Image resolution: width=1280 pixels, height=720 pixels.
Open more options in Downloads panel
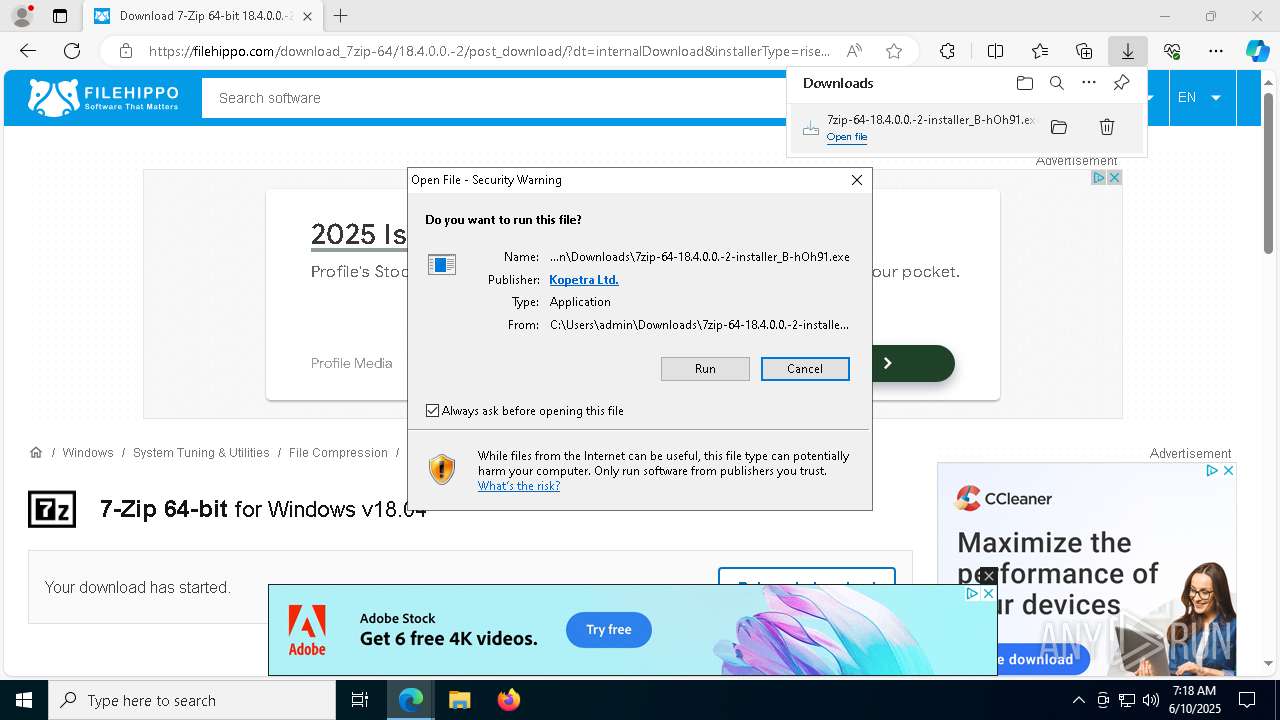point(1089,83)
